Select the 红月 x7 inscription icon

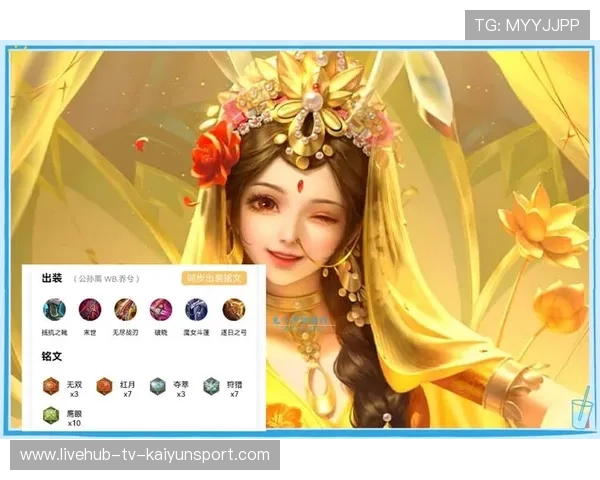coord(104,386)
